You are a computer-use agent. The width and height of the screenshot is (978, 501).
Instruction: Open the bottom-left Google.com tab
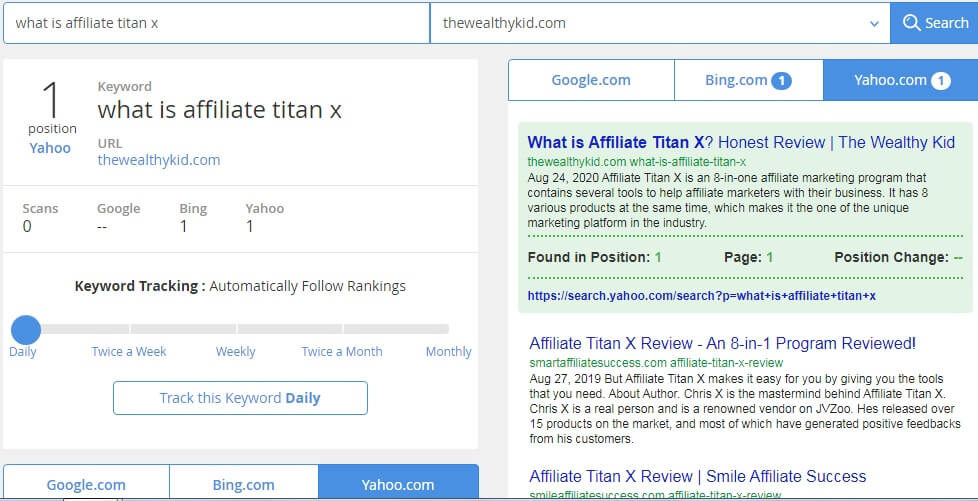coord(86,484)
